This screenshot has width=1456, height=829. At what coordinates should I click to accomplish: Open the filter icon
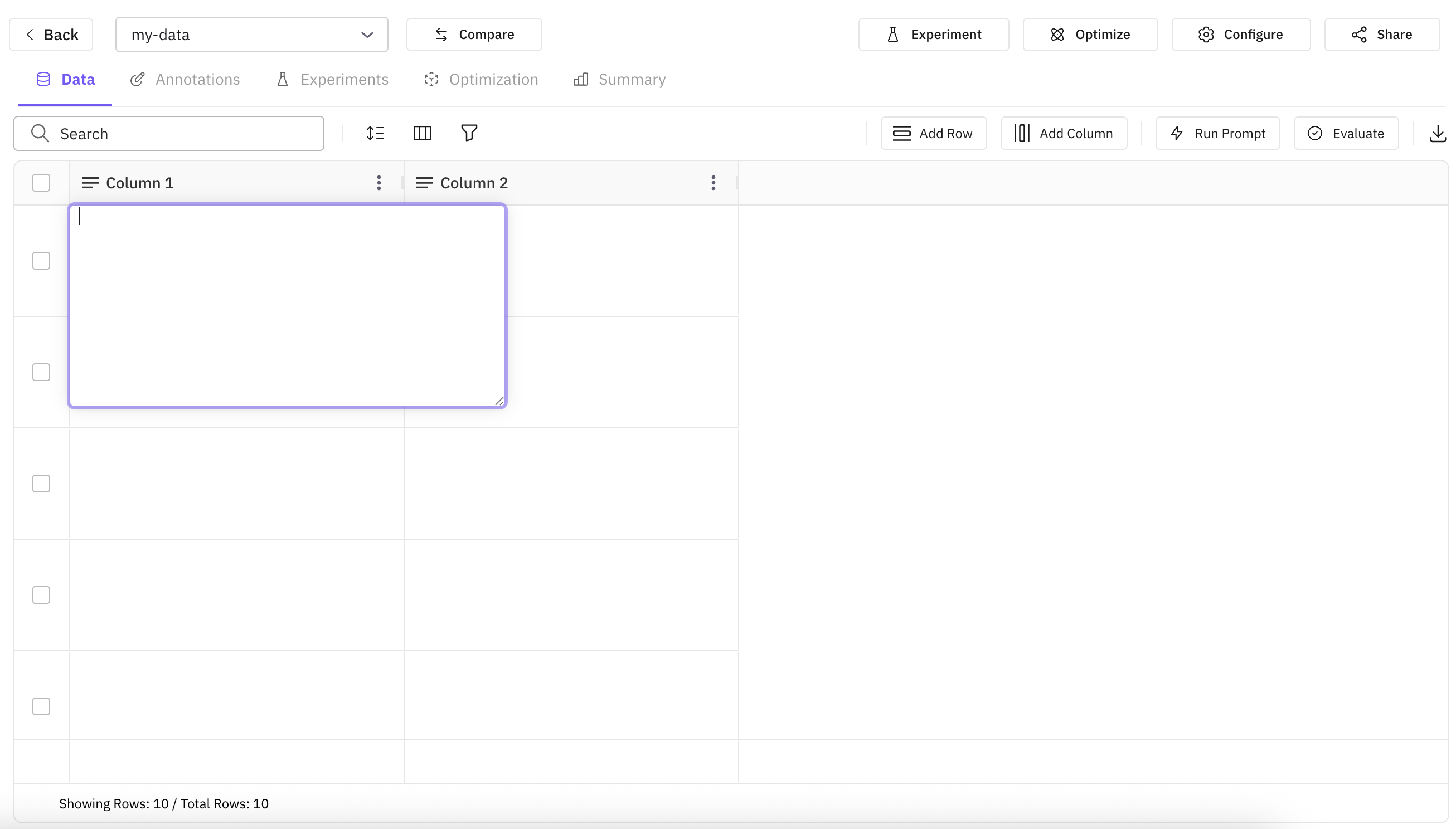pos(469,133)
